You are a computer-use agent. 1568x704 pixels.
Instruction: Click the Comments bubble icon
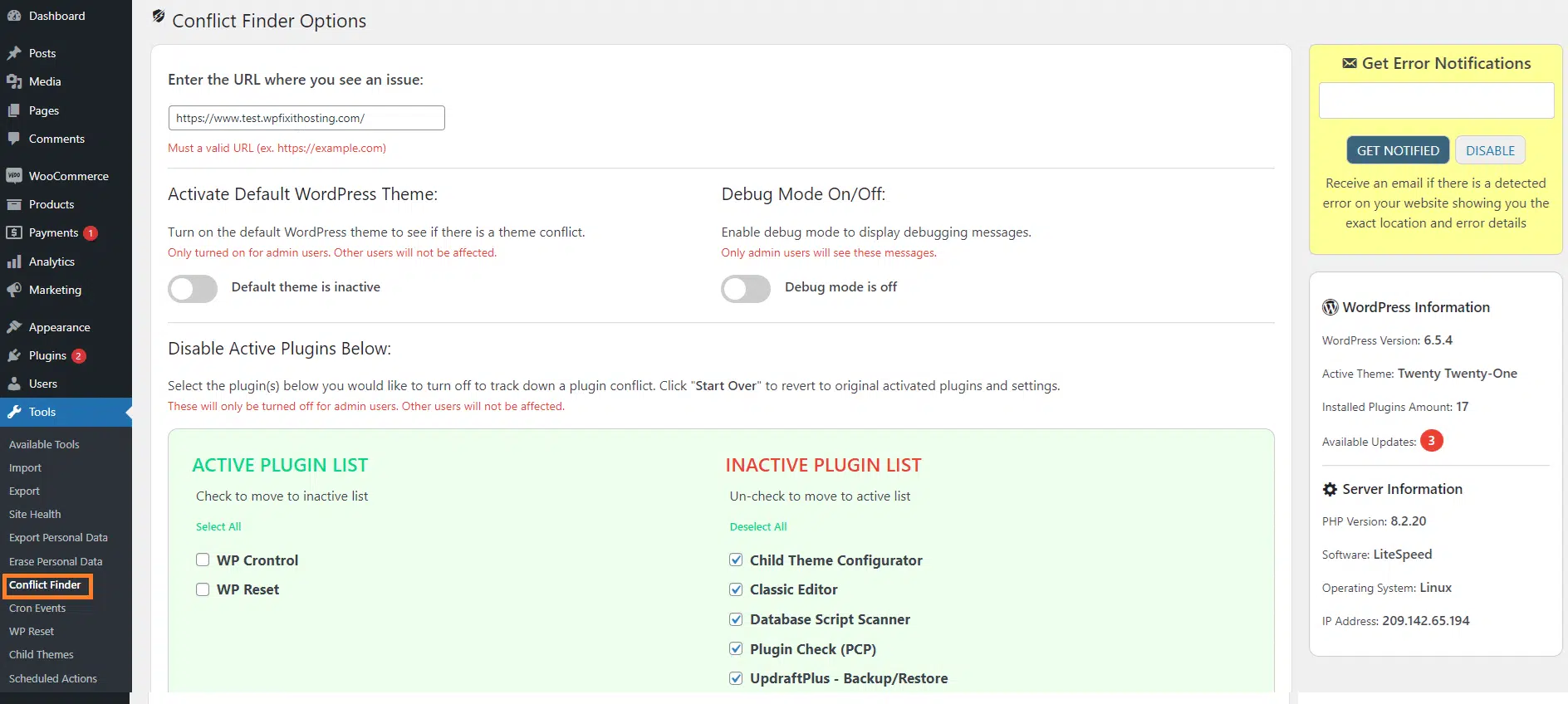coord(14,139)
